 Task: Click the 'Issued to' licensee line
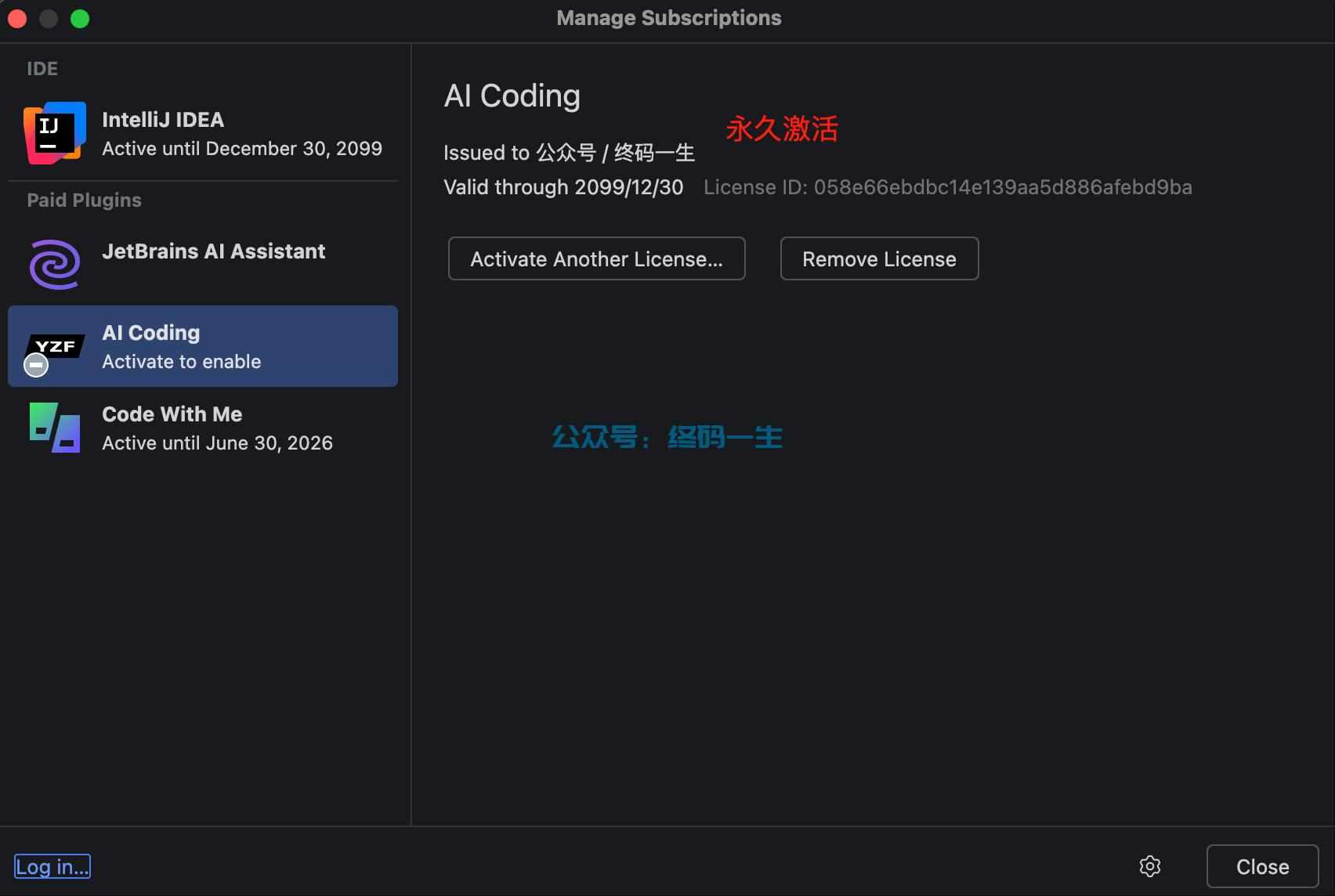click(569, 153)
